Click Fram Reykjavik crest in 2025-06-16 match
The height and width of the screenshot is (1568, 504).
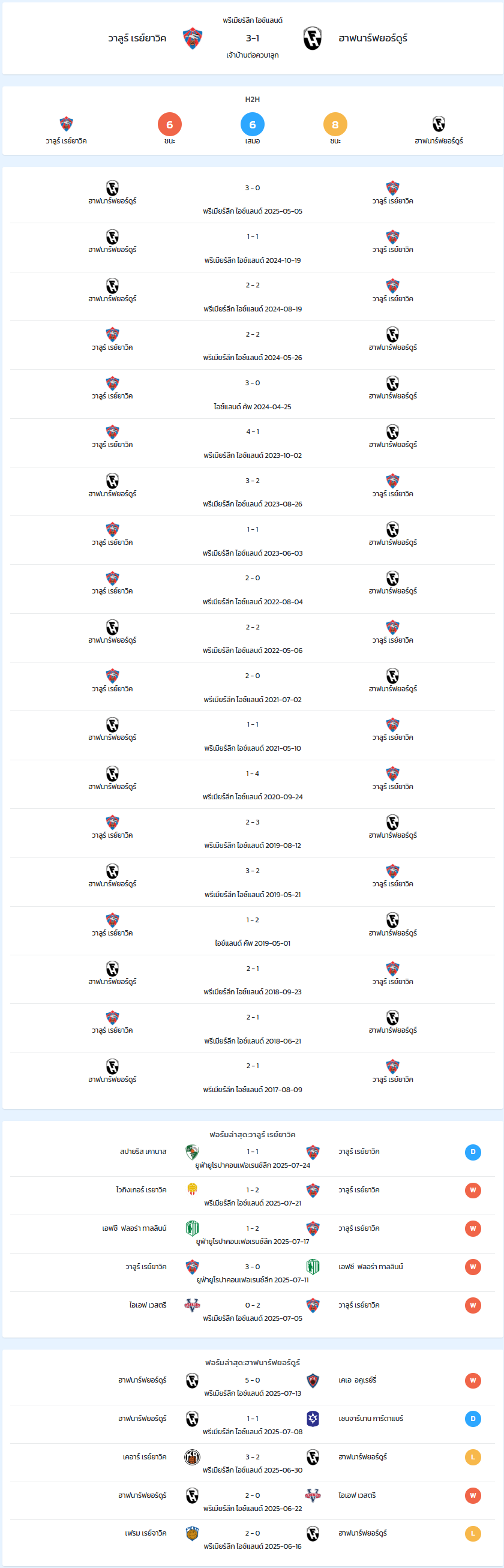[x=193, y=1533]
